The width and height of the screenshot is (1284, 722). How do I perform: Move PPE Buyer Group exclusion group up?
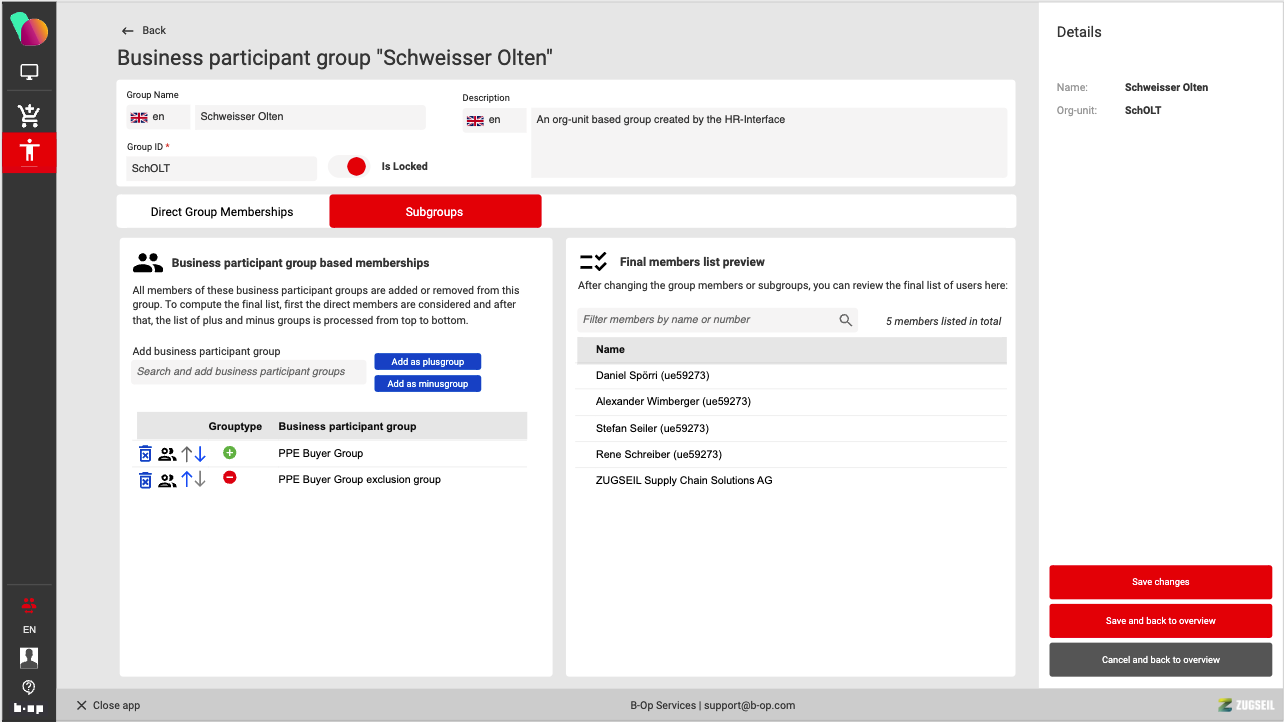click(186, 480)
